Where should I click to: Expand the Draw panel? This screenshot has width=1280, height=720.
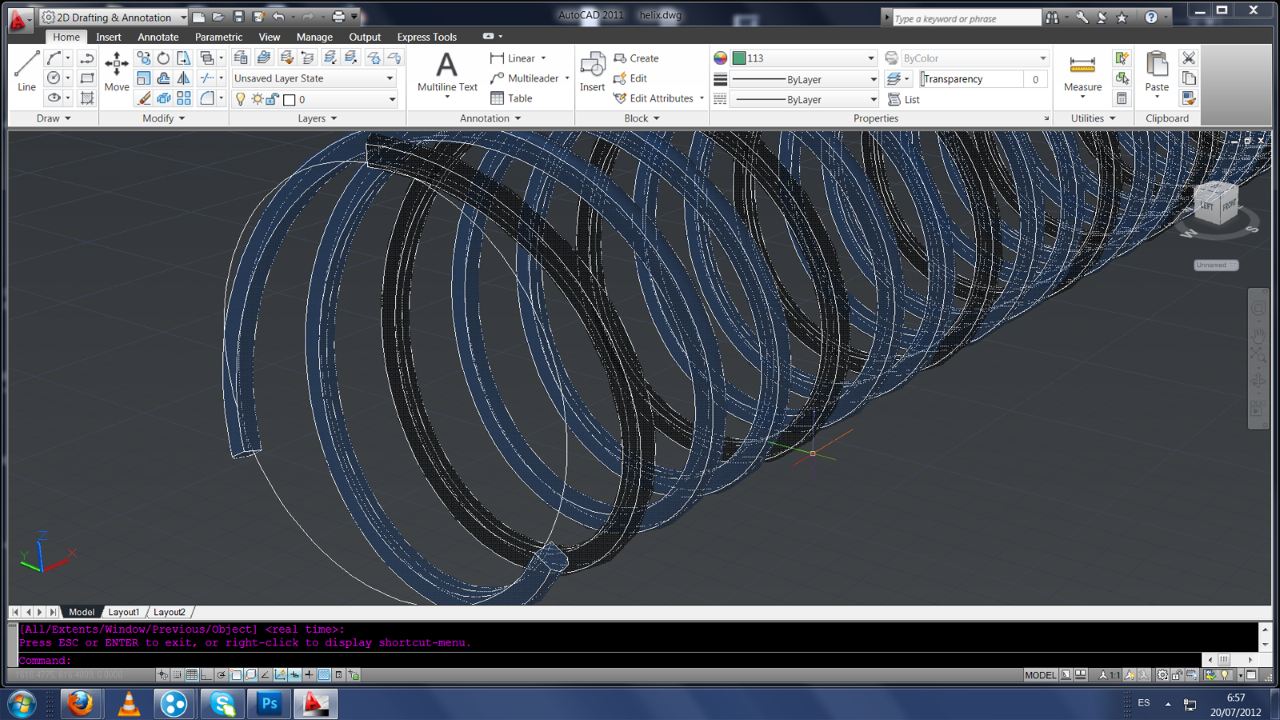click(x=53, y=118)
